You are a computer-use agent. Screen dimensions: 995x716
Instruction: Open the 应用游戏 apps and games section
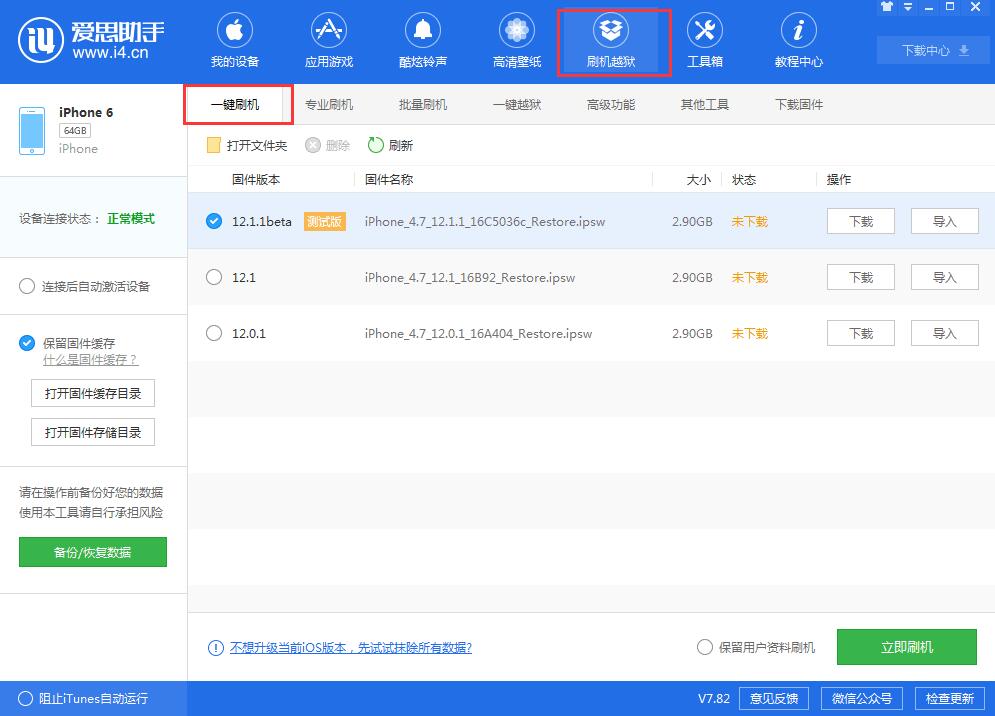point(328,40)
